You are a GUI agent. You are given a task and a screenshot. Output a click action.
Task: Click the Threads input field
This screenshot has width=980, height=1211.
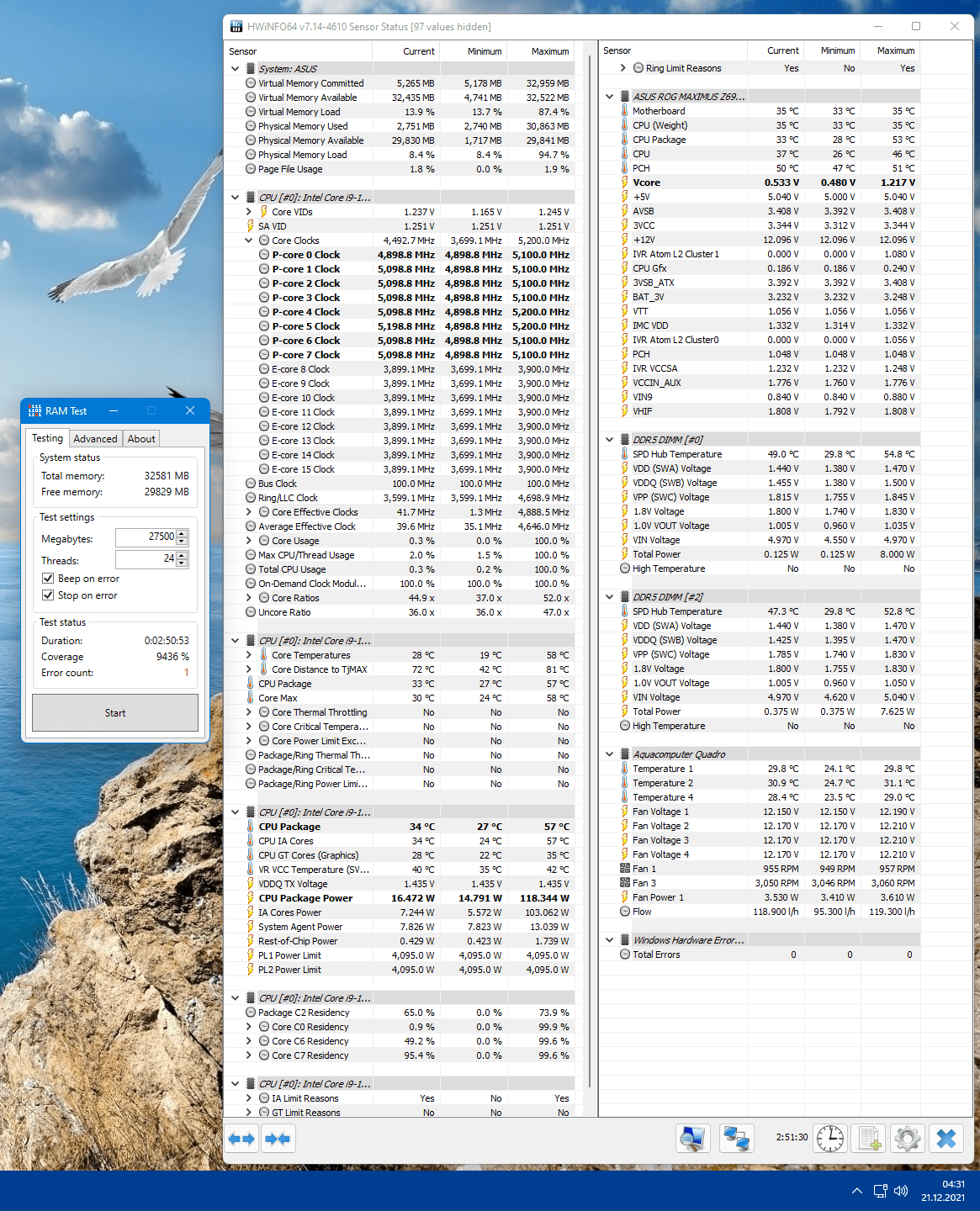click(x=146, y=559)
